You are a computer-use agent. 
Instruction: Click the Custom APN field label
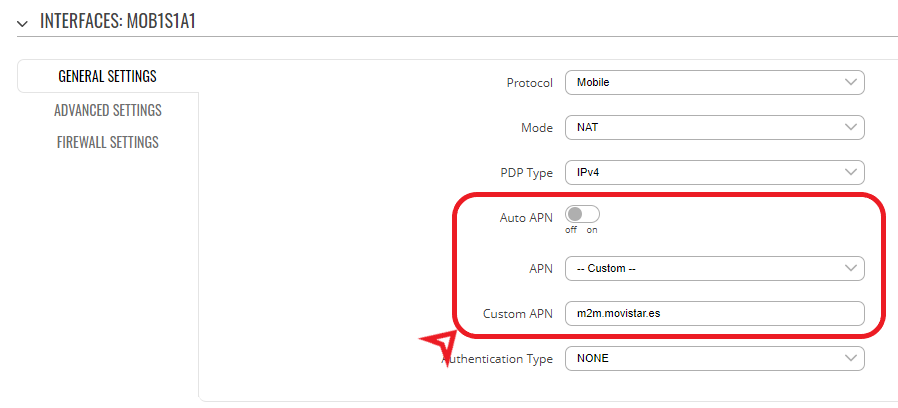(518, 313)
